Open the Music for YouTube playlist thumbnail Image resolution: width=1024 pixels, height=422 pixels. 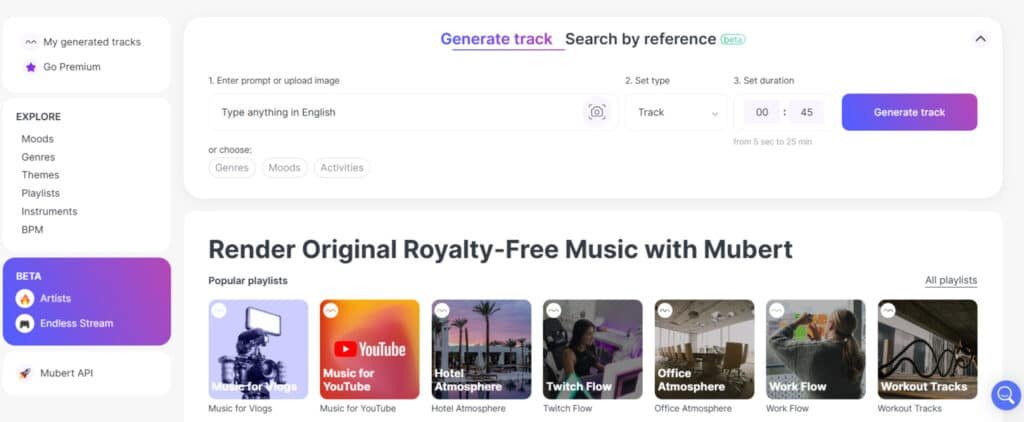tap(370, 349)
